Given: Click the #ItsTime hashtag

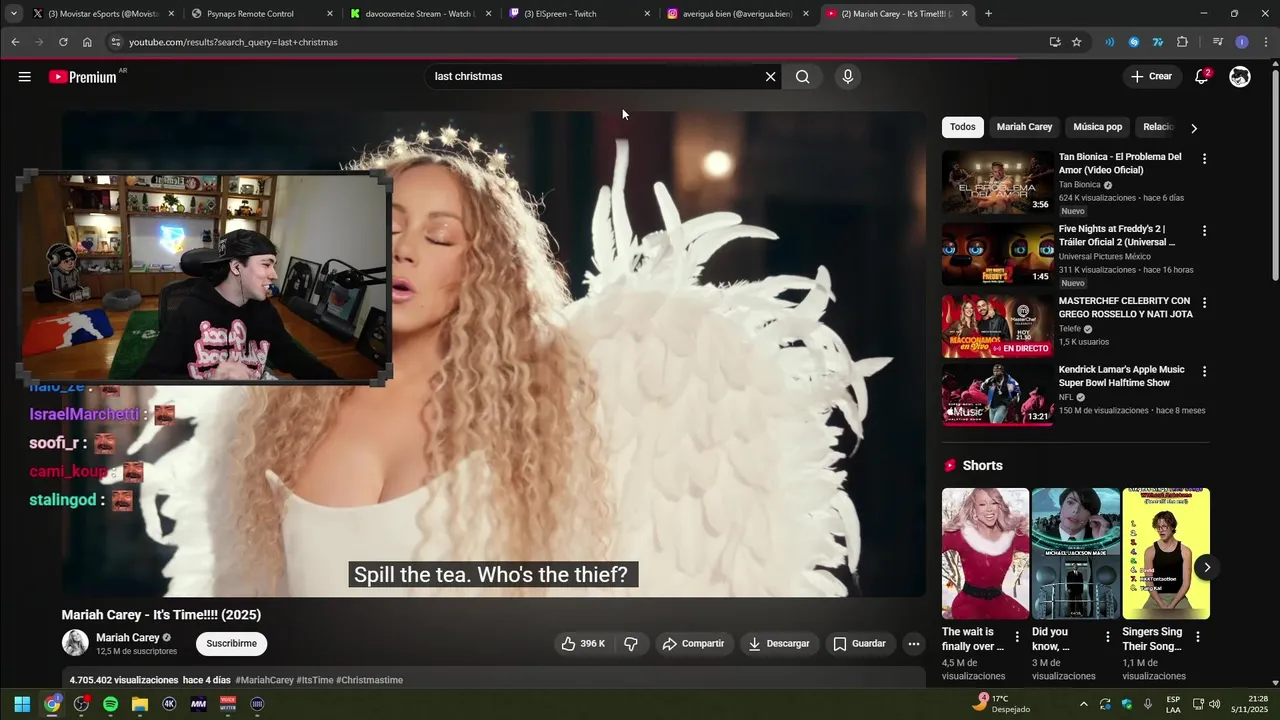Looking at the screenshot, I should [315, 680].
